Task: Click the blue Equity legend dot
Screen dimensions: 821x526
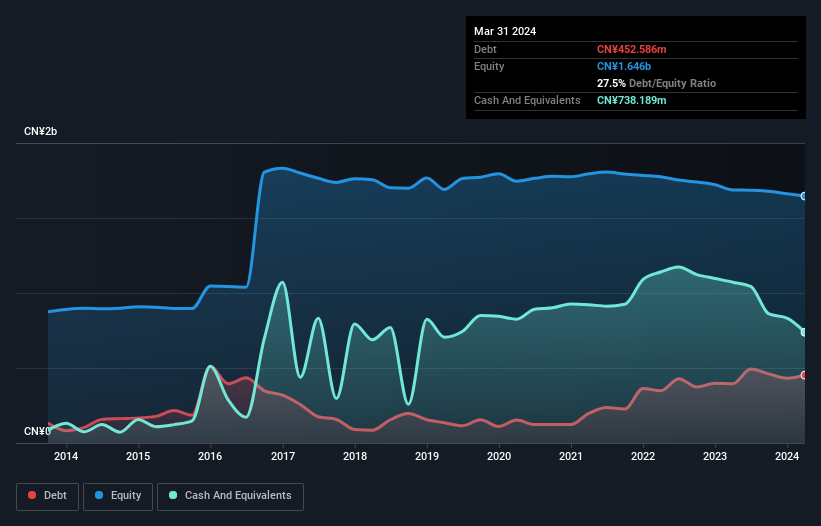Action: pyautogui.click(x=99, y=495)
